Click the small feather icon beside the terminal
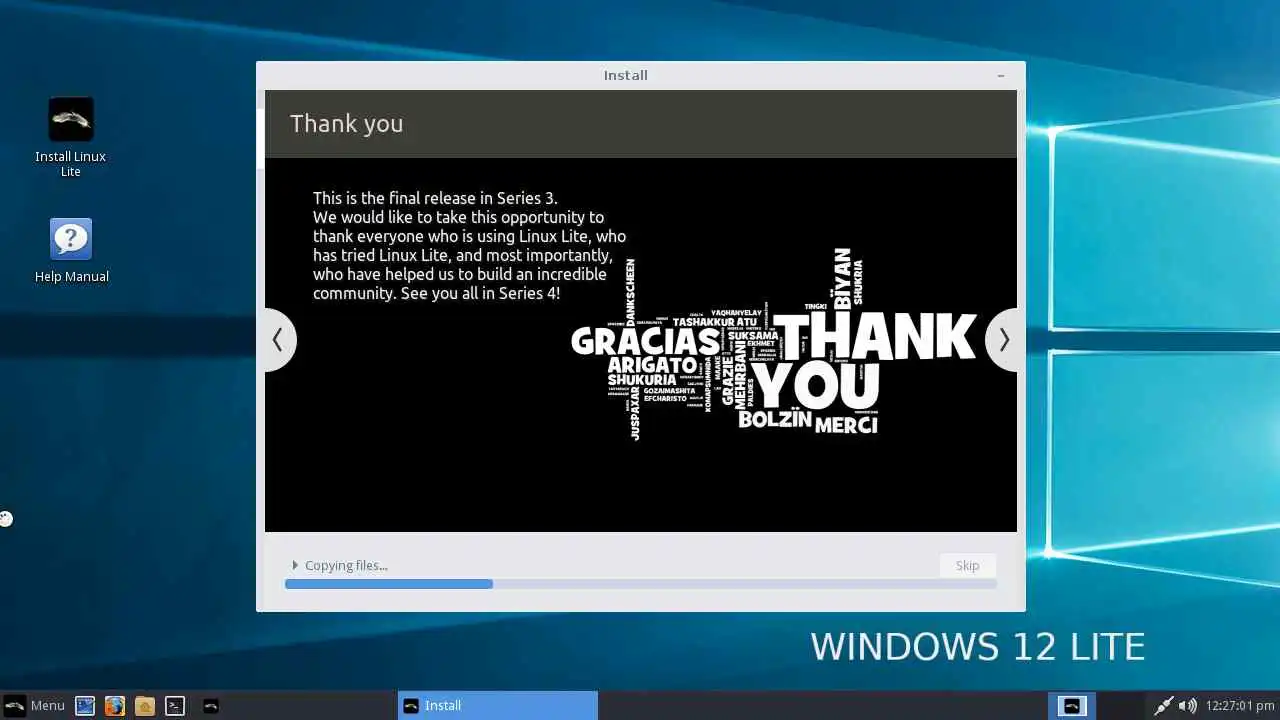Image resolution: width=1280 pixels, height=720 pixels. (x=211, y=705)
